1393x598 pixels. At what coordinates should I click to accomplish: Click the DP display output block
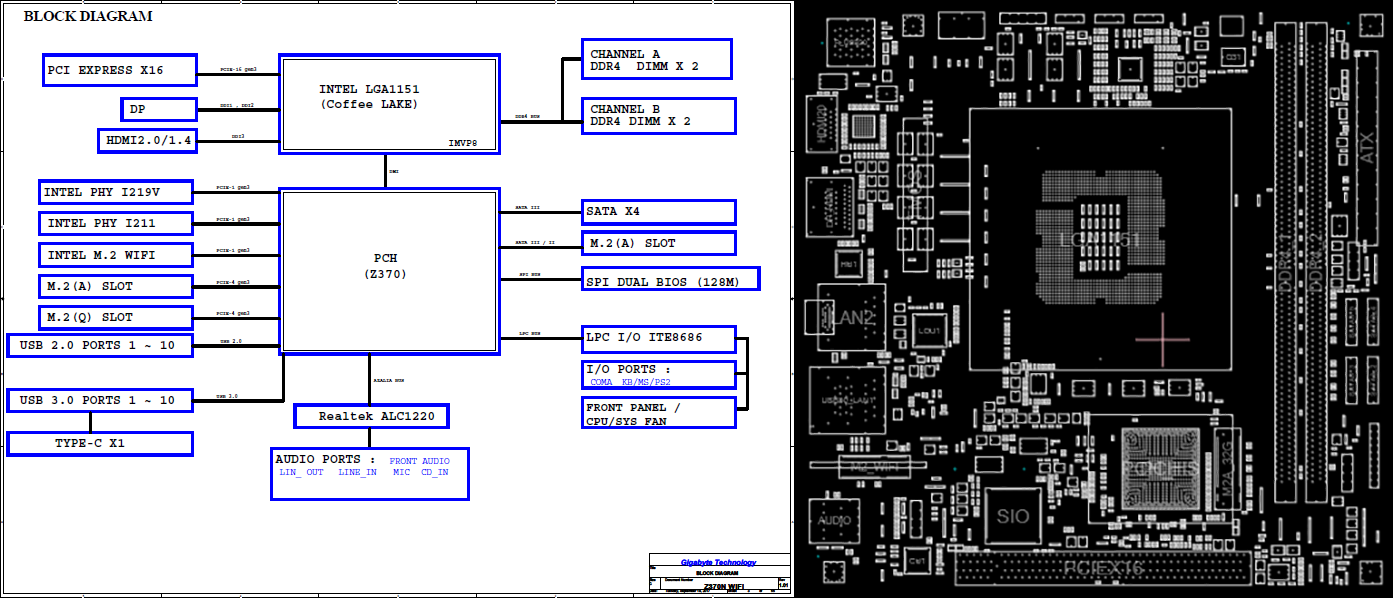[158, 109]
